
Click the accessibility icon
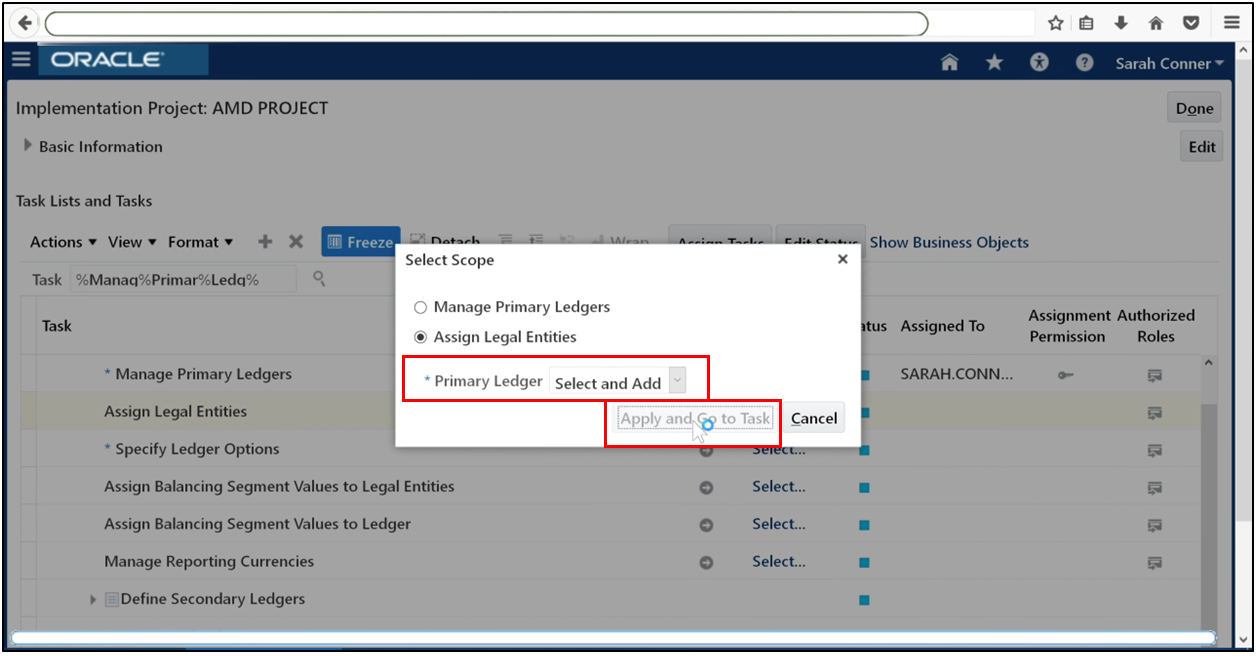pos(1038,62)
